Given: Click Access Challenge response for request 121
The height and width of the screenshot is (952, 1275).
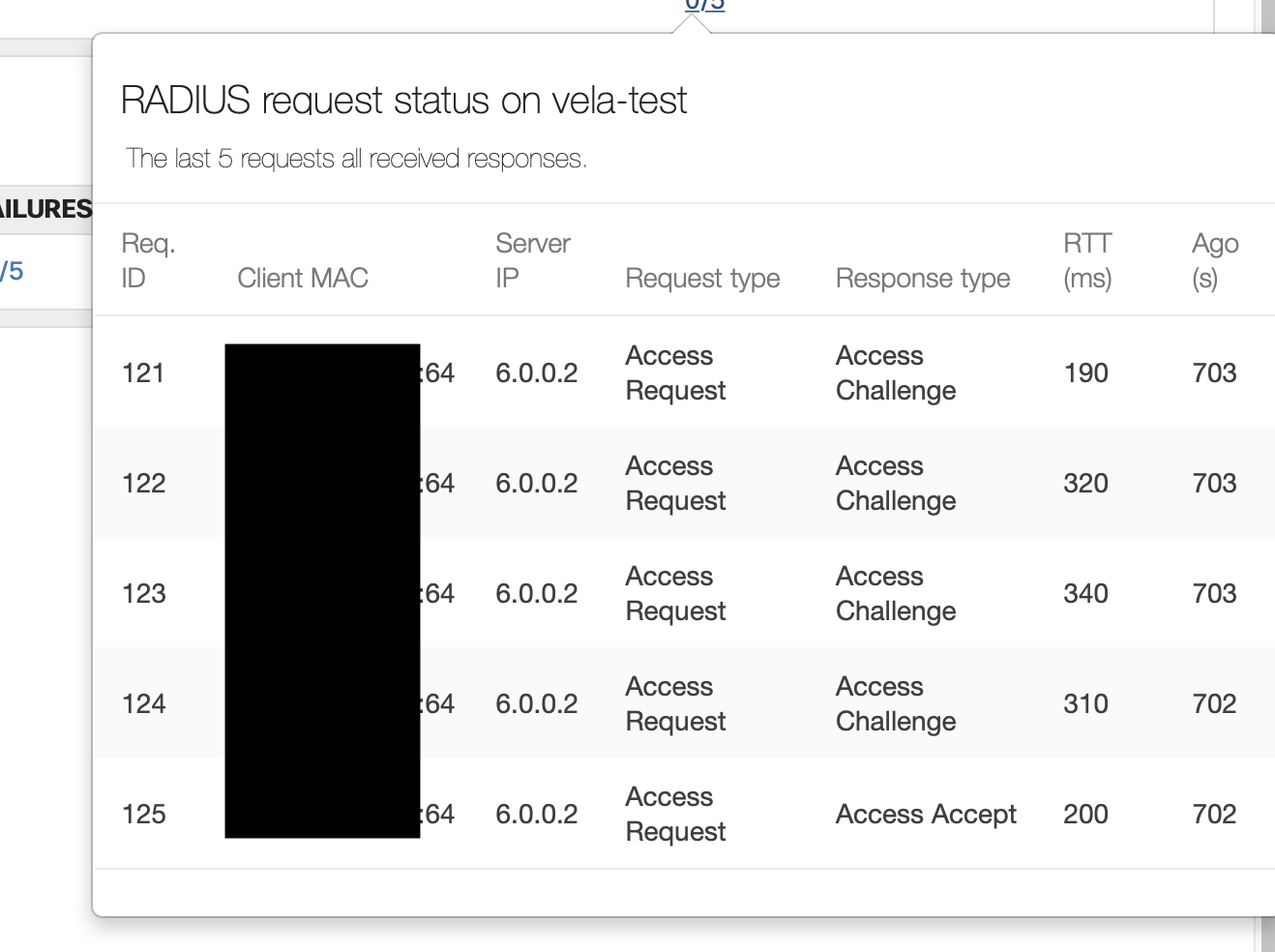Looking at the screenshot, I should pyautogui.click(x=895, y=373).
